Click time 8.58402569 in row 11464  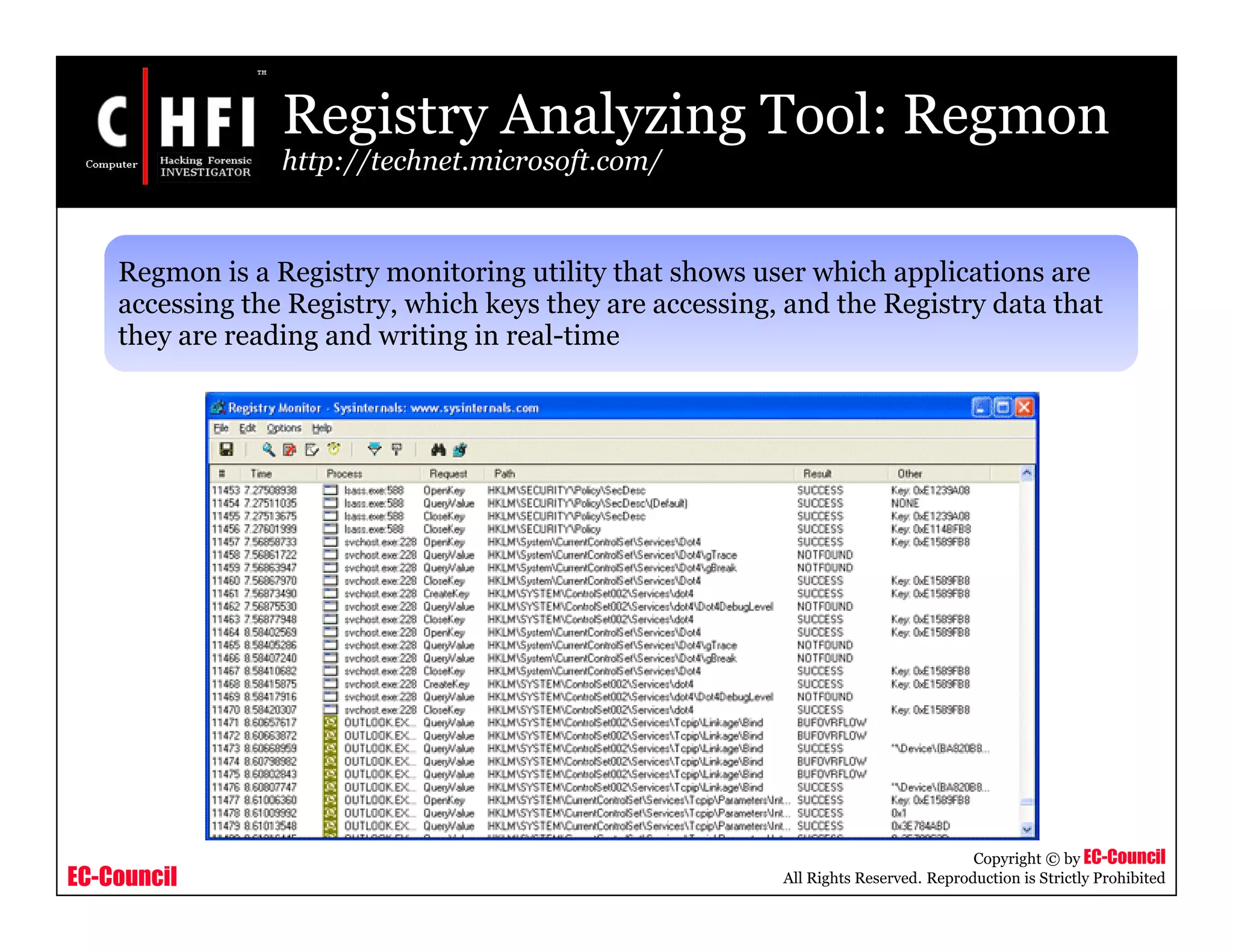tap(271, 632)
